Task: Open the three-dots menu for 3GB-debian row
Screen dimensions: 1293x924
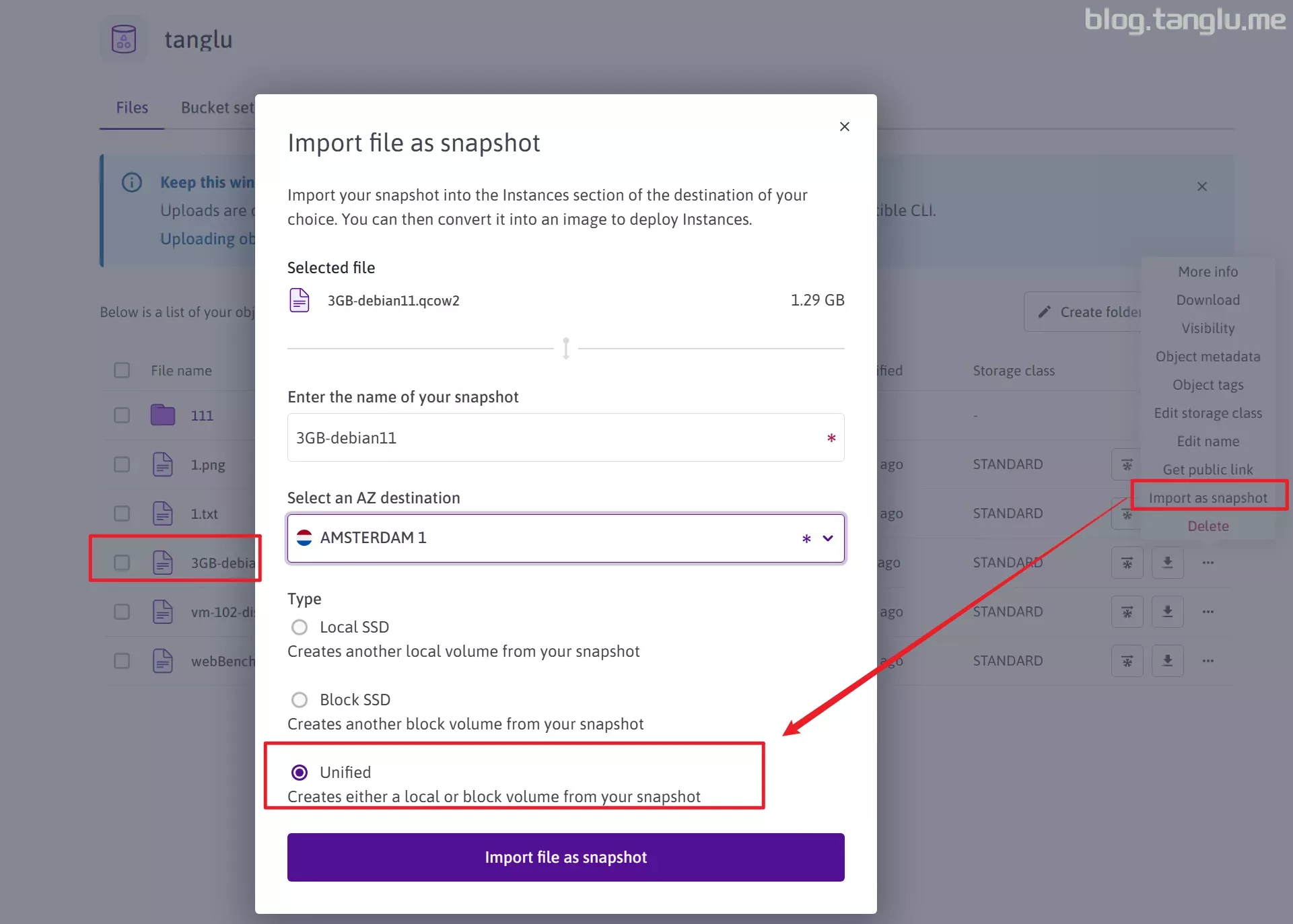Action: [1208, 563]
